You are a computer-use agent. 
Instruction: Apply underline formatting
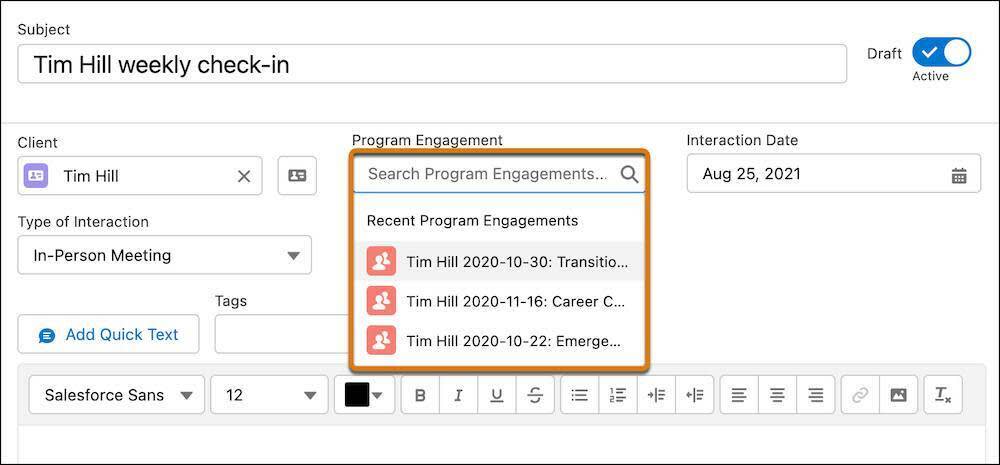(496, 395)
